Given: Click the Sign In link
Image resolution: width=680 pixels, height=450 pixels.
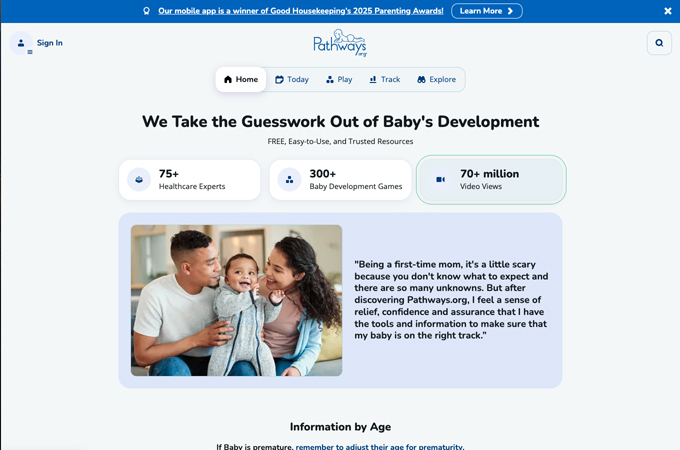Looking at the screenshot, I should click(49, 43).
